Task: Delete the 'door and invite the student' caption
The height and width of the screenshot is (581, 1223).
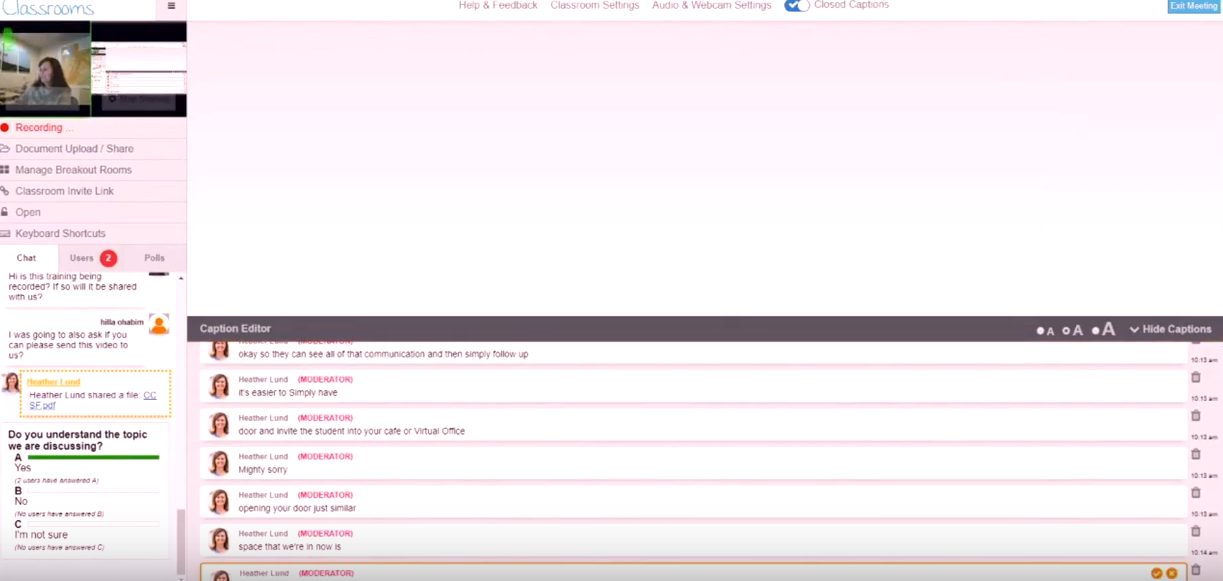Action: point(1195,415)
